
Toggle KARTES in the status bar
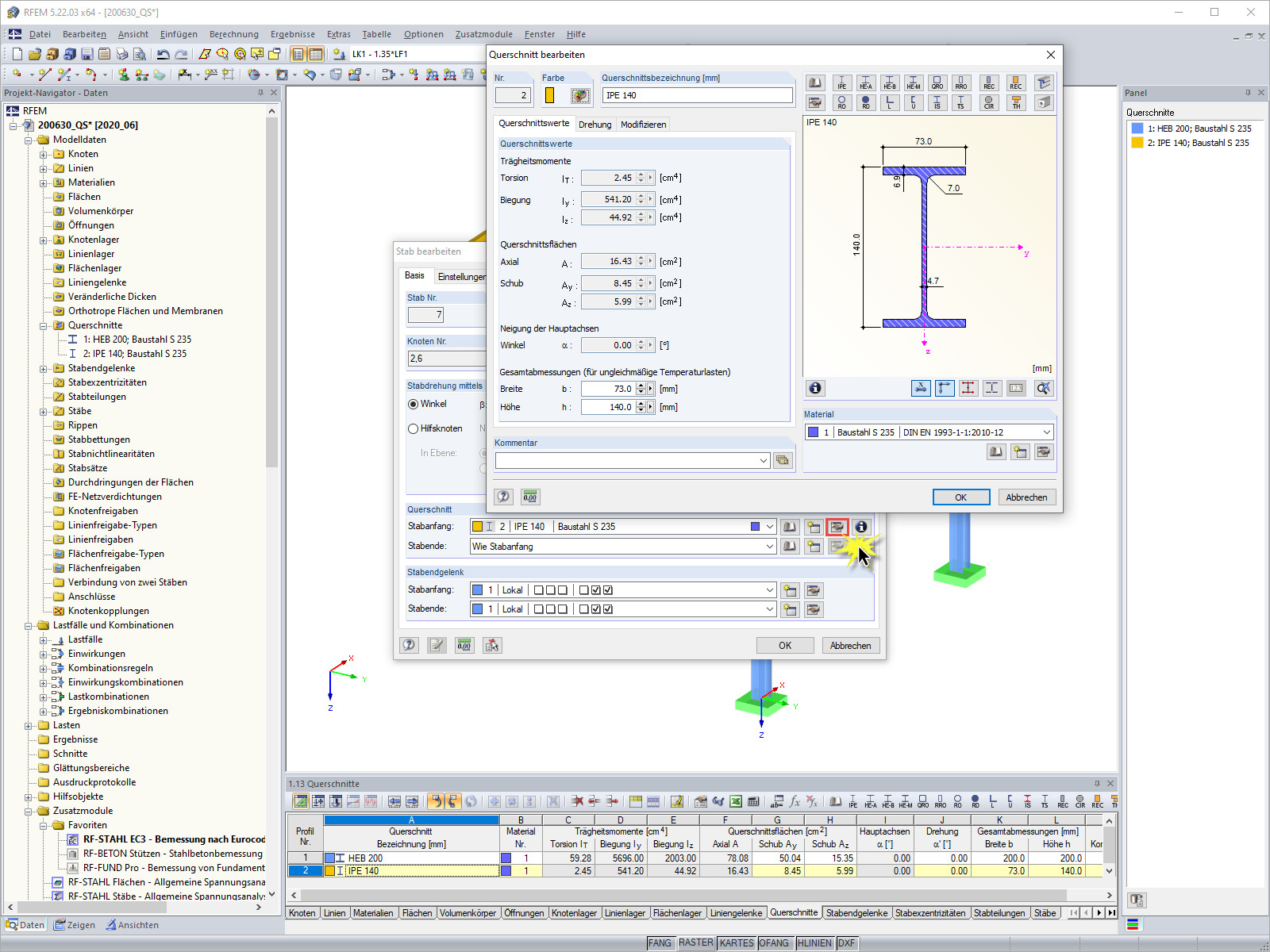pyautogui.click(x=737, y=943)
